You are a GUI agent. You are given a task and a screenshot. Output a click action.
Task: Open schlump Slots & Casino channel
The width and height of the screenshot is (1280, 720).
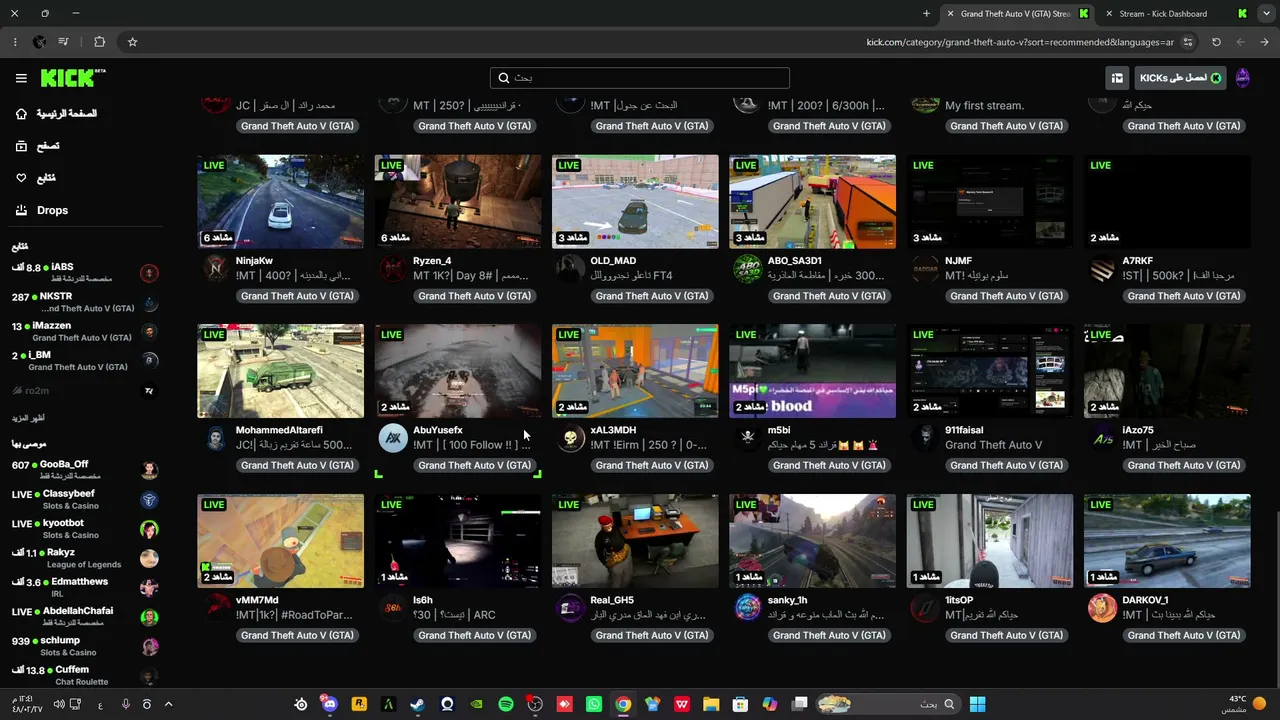[85, 646]
